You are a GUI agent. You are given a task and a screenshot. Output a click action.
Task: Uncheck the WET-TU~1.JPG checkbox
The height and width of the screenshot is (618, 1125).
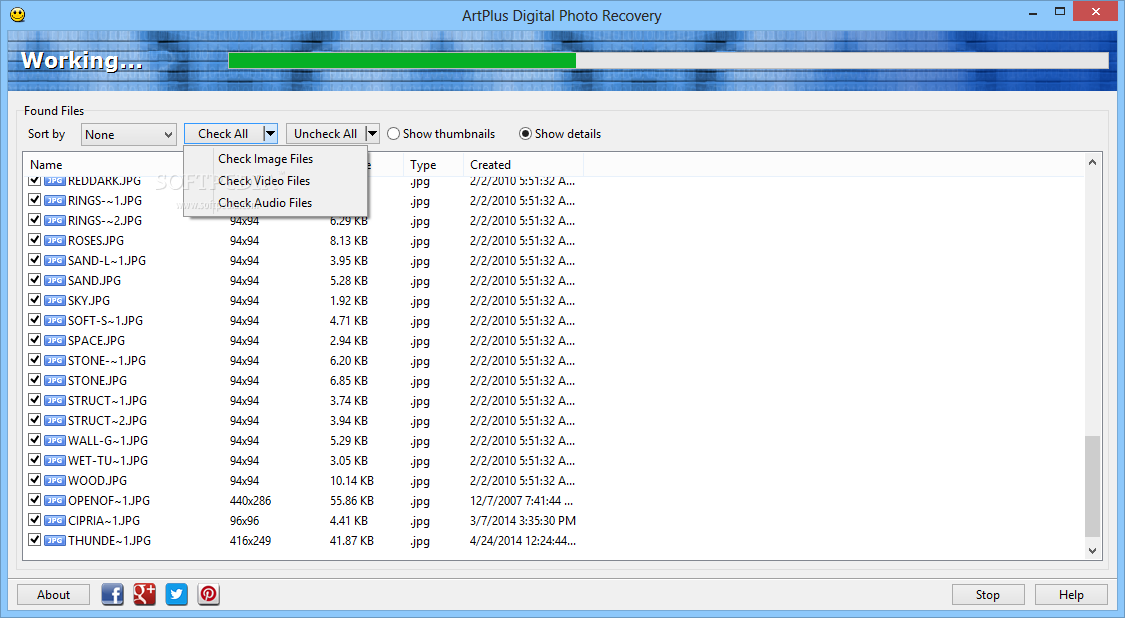(34, 460)
